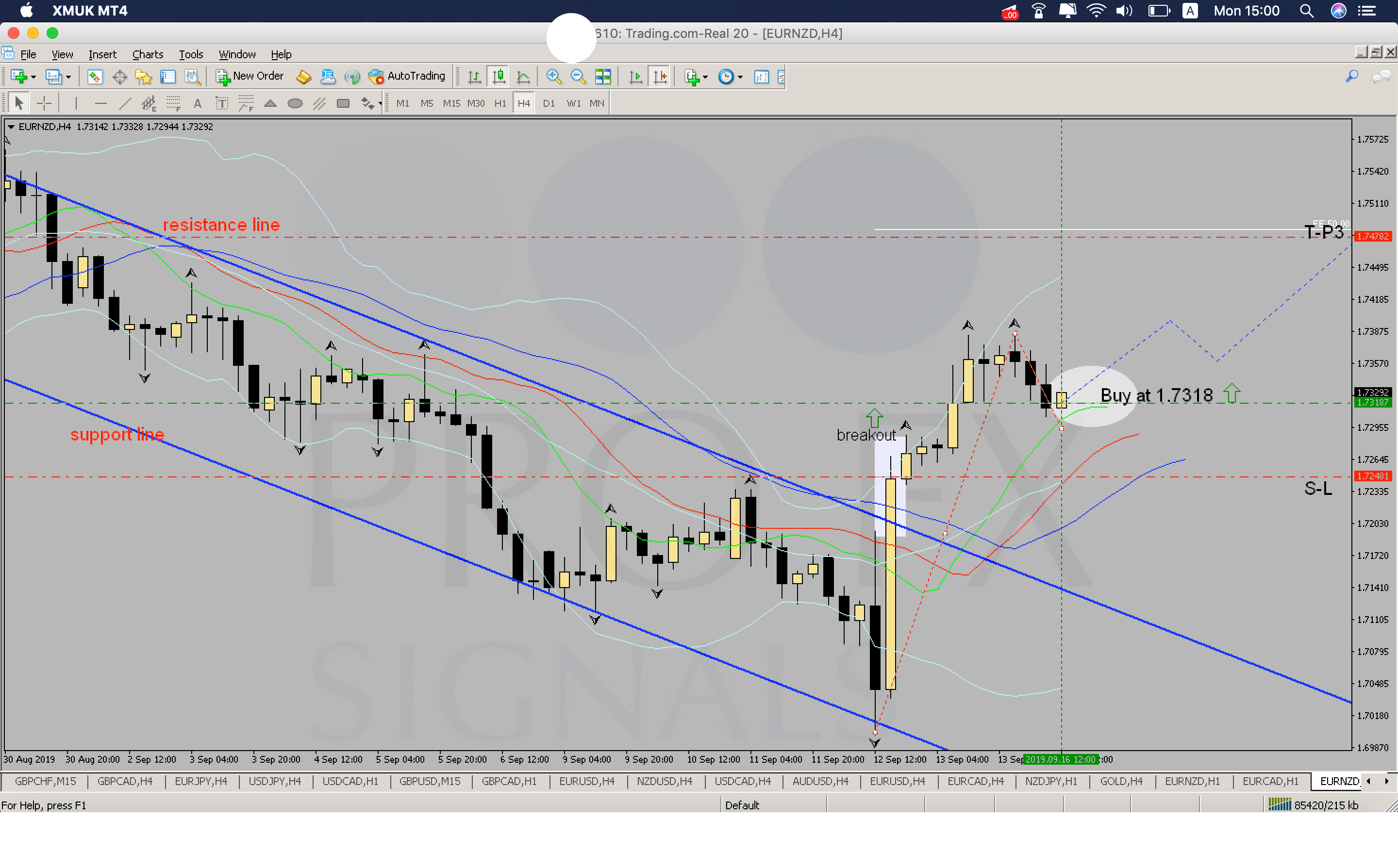1398x868 pixels.
Task: Open the Tile Windows layout icon
Action: [602, 76]
